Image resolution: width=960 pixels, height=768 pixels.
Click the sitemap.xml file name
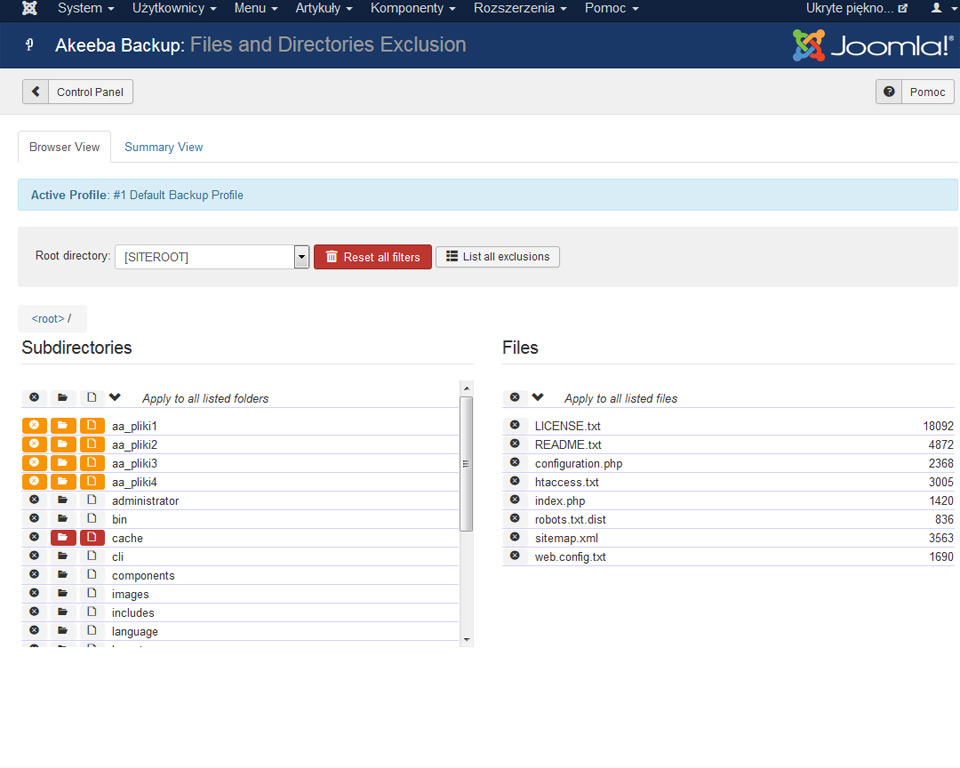[x=566, y=538]
